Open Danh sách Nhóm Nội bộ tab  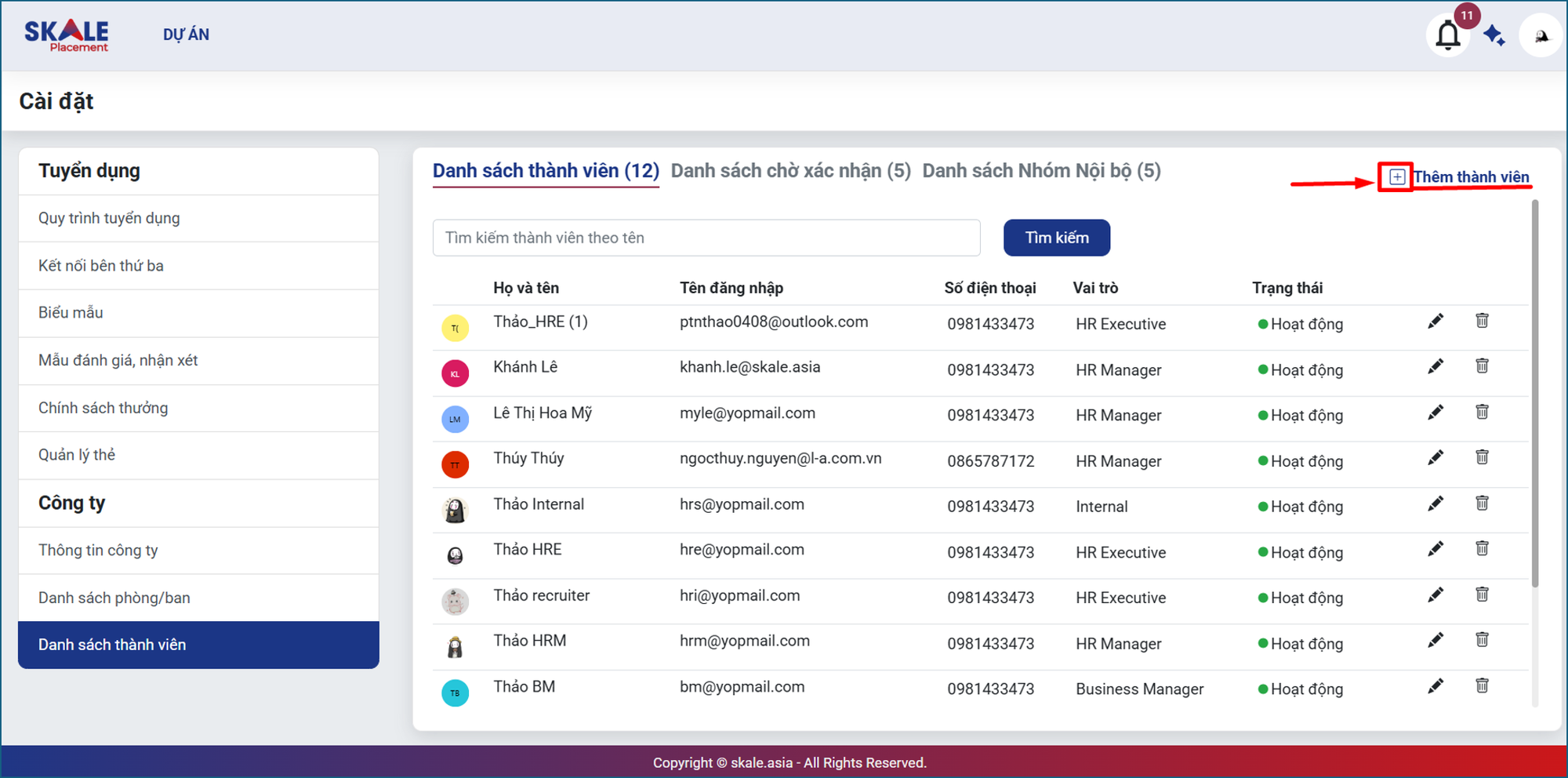[1041, 171]
